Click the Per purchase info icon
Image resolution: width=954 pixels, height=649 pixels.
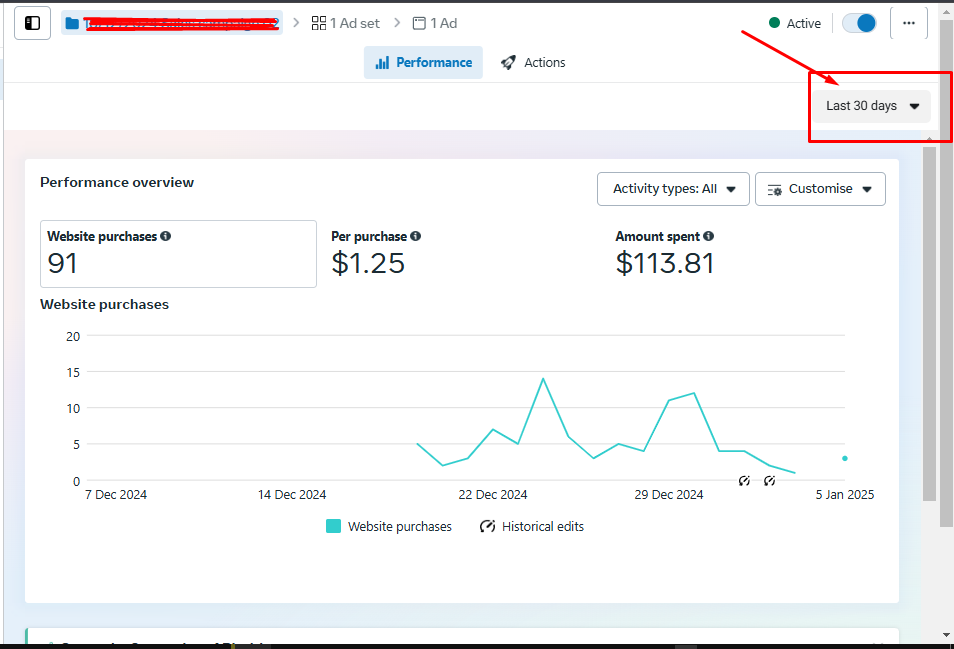click(x=415, y=237)
